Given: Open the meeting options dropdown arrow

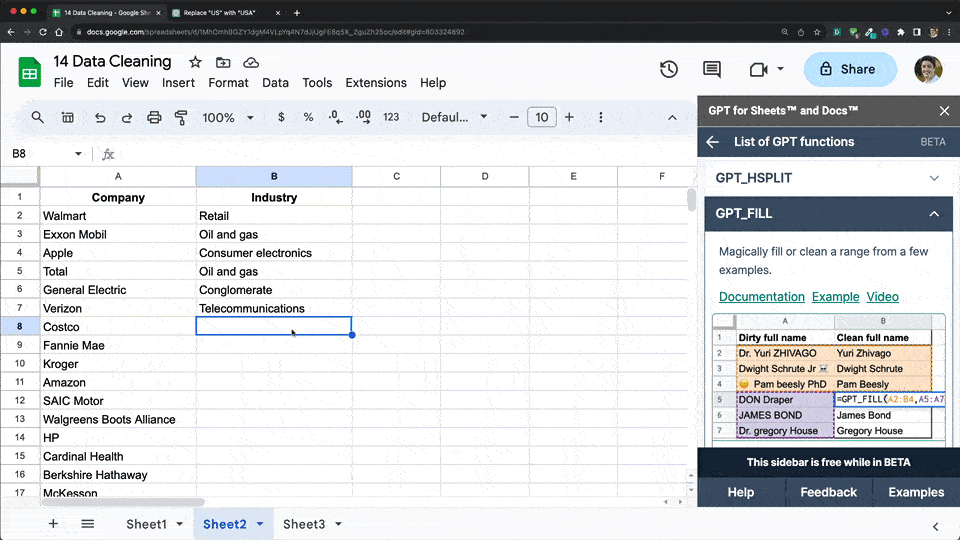Looking at the screenshot, I should click(x=781, y=69).
